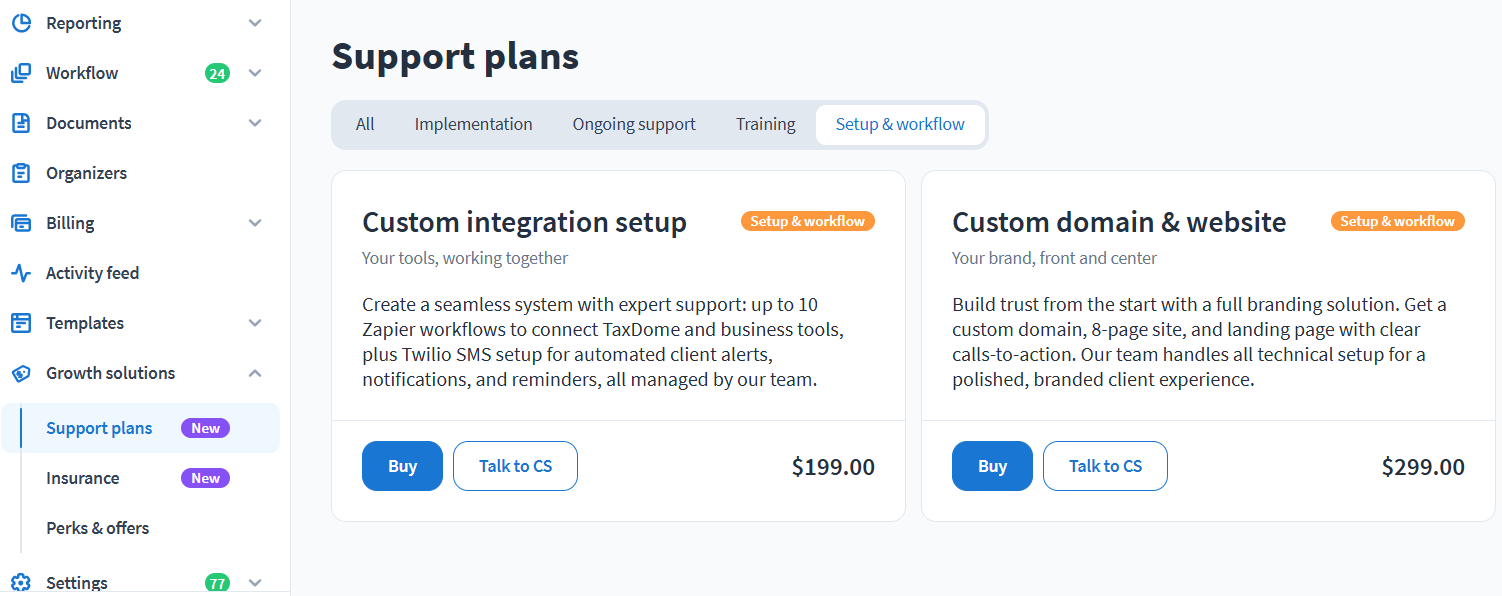Screen dimensions: 1502x596
Task: Talk to CS about Custom domain & website
Action: click(x=1105, y=466)
